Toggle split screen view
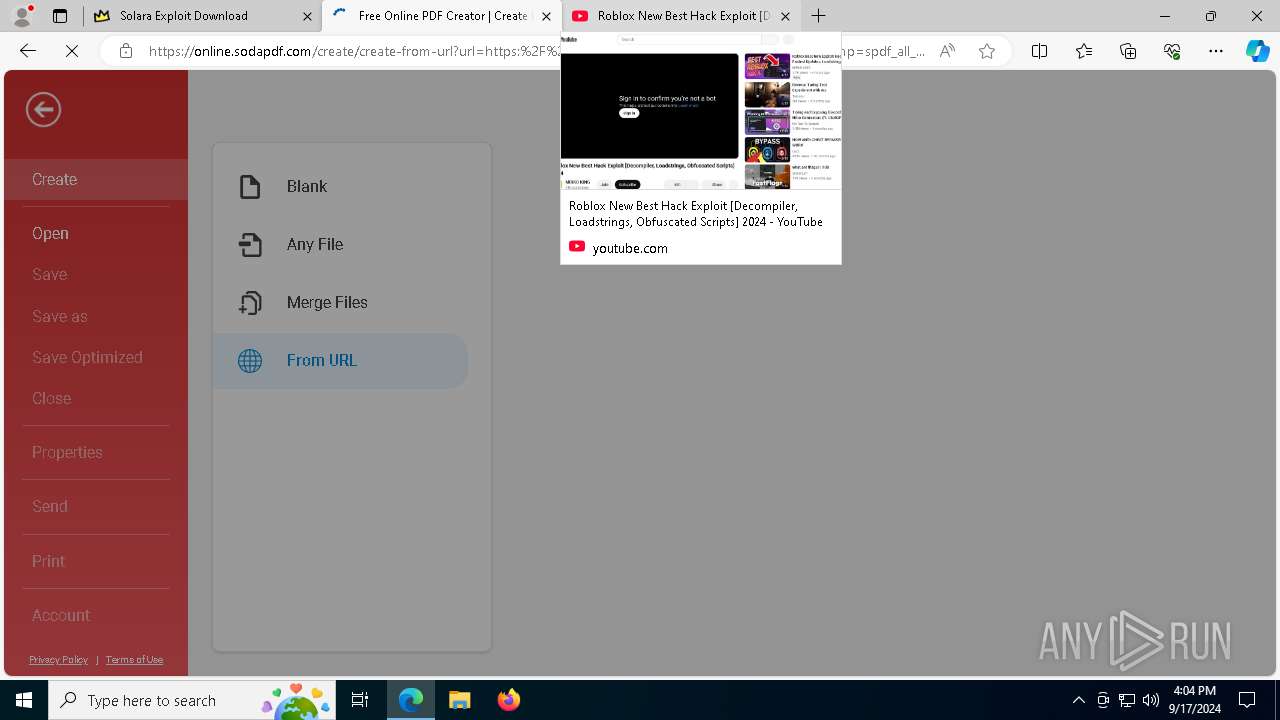The width and height of the screenshot is (1280, 720). [x=1040, y=51]
